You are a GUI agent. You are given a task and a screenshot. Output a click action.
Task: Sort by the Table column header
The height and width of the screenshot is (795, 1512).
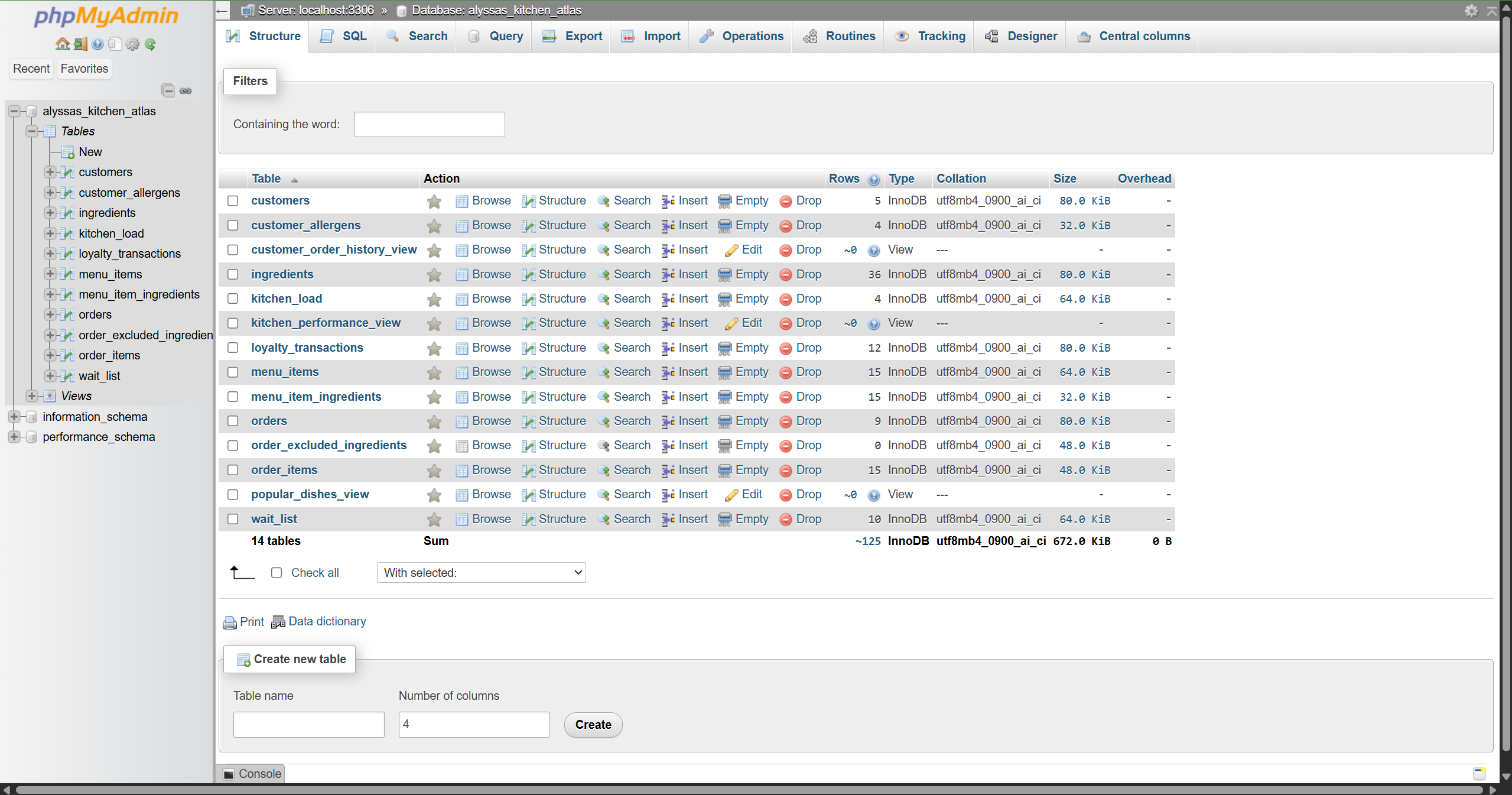tap(266, 179)
